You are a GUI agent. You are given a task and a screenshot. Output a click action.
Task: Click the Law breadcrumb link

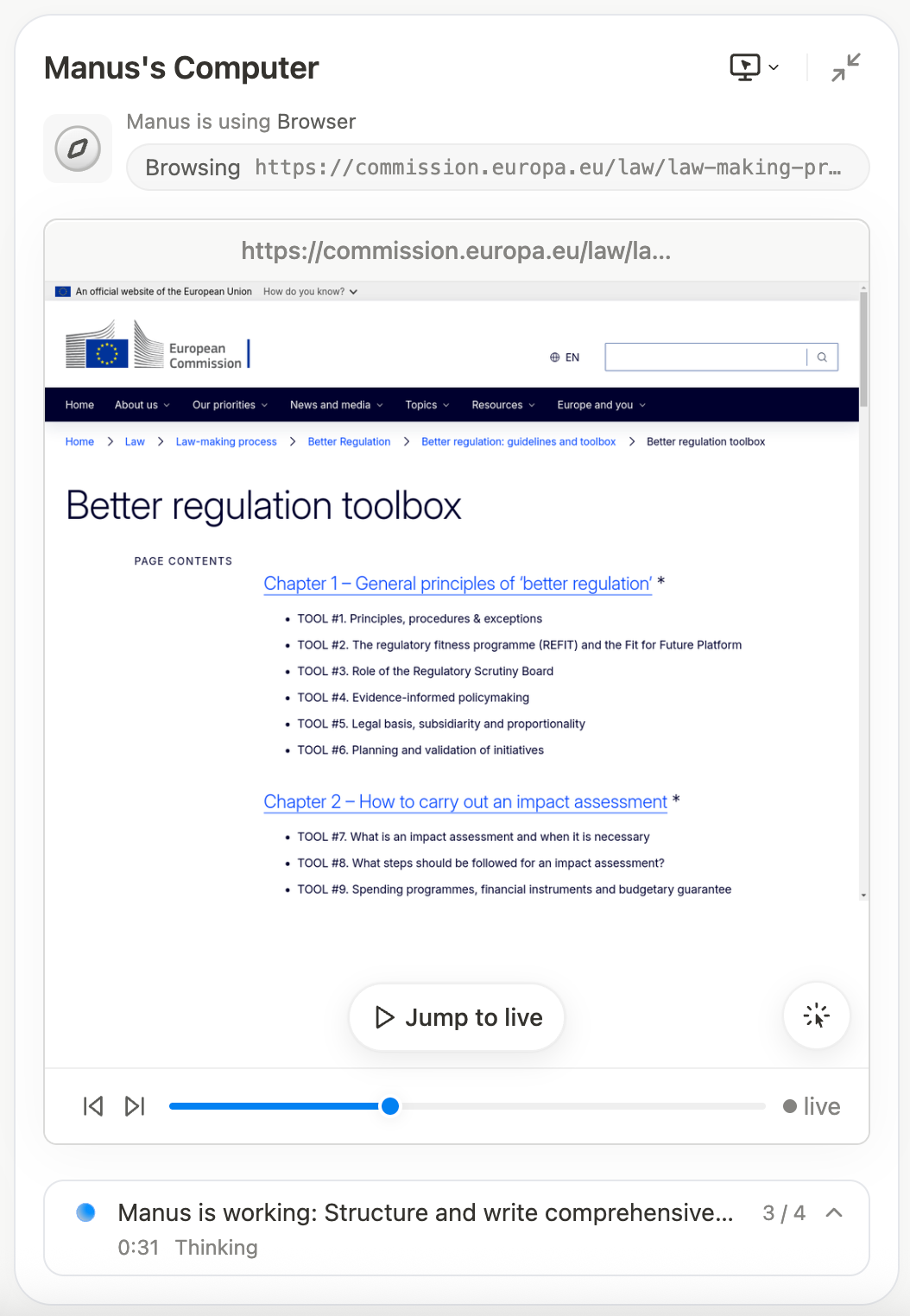135,441
